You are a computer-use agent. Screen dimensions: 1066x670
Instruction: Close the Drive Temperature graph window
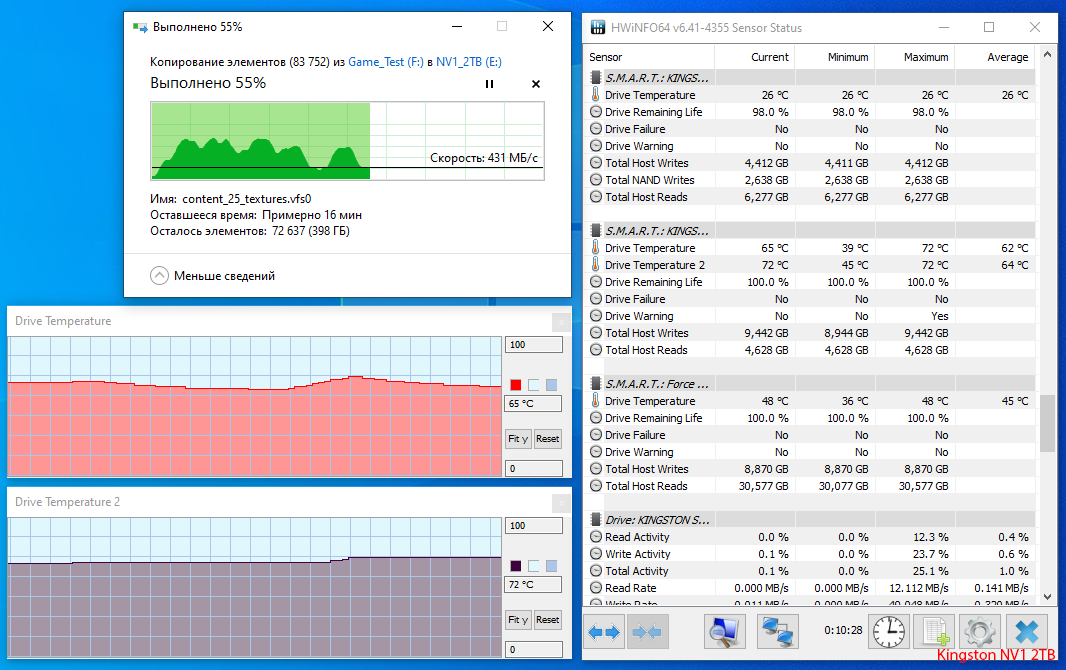tap(561, 321)
